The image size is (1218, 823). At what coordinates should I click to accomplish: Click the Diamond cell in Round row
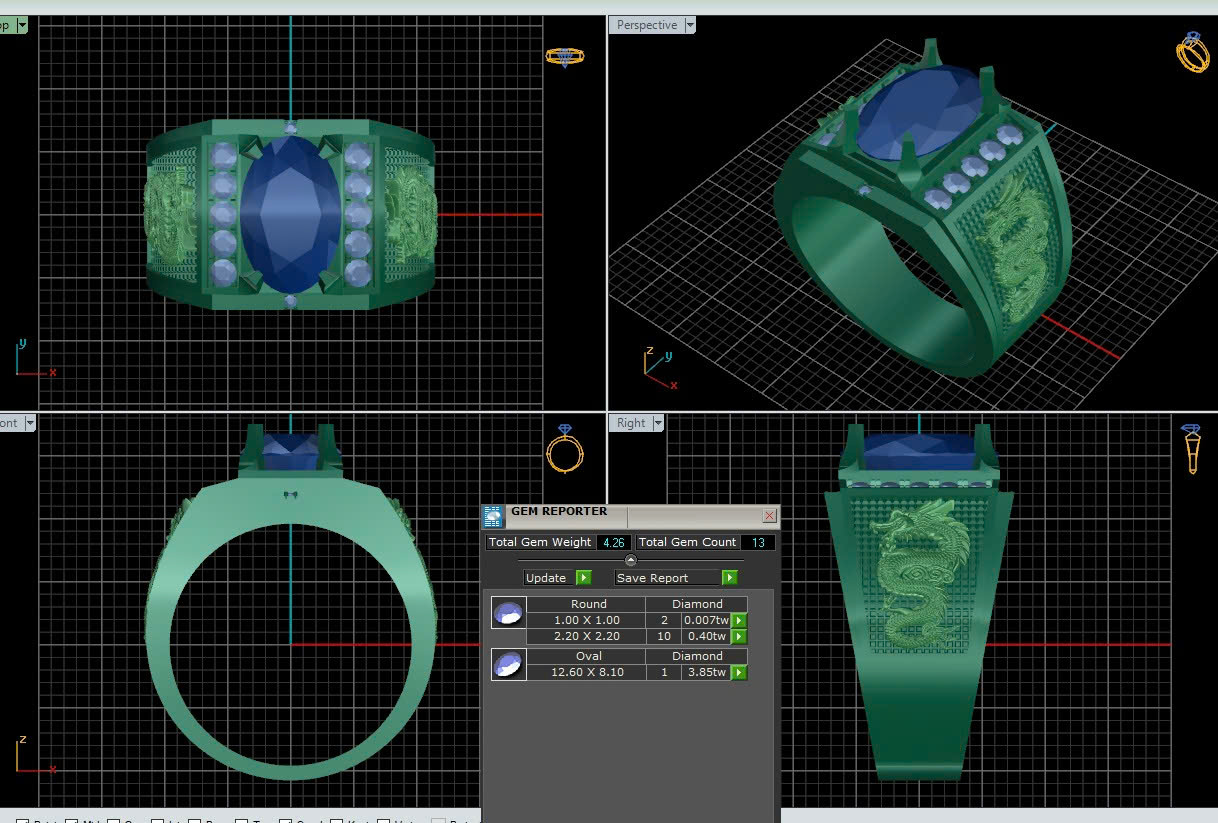(x=697, y=604)
